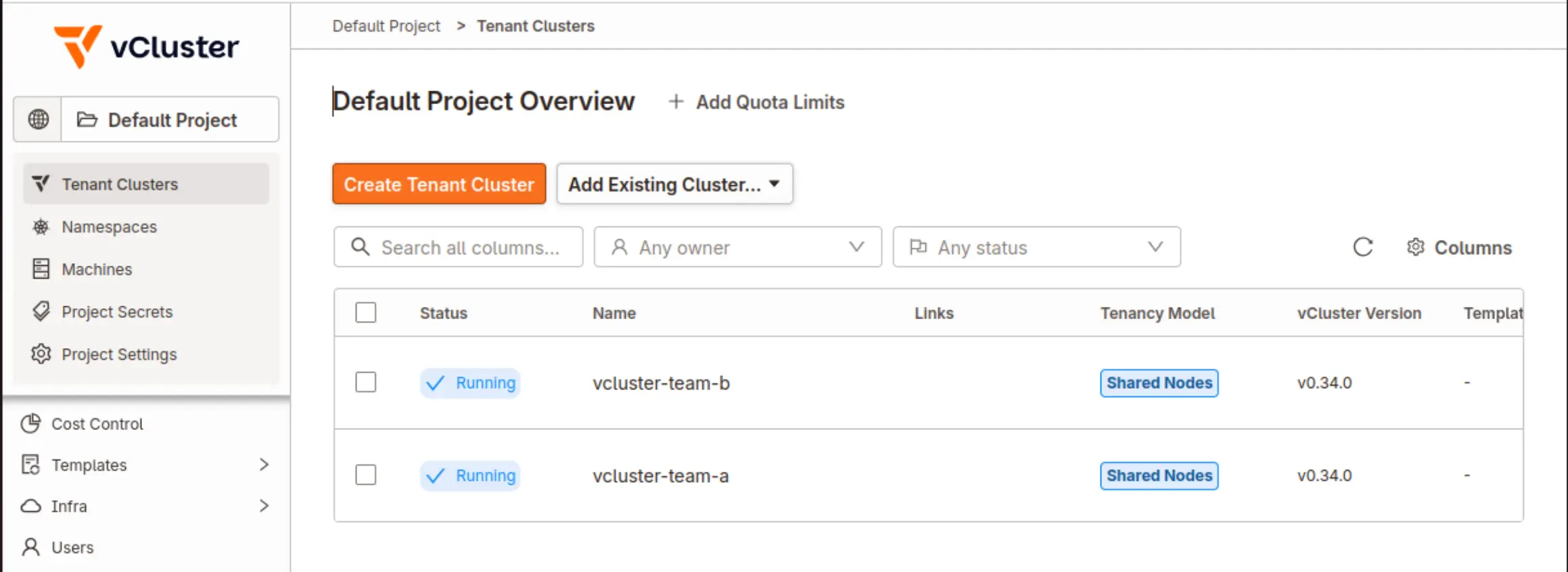Open Cost Control in the sidebar
This screenshot has width=1568, height=572.
pyautogui.click(x=146, y=424)
